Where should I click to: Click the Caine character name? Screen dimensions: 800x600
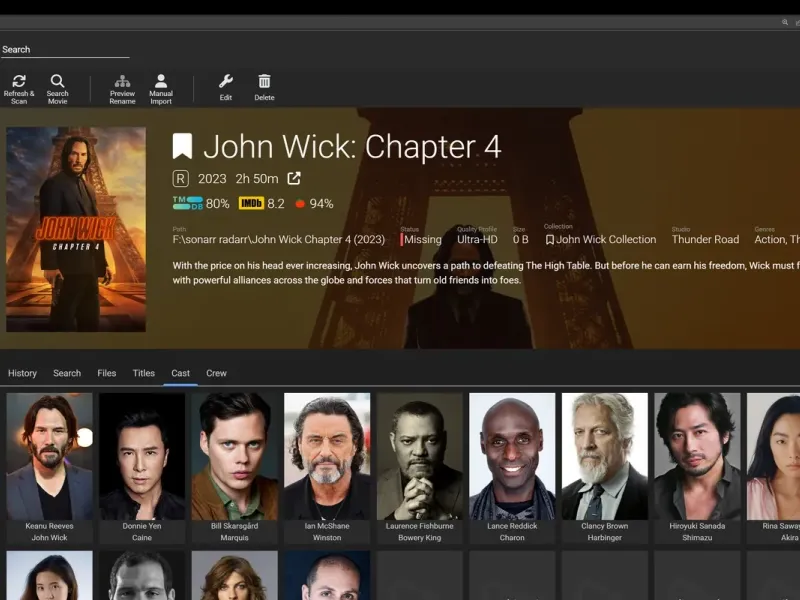coord(142,538)
